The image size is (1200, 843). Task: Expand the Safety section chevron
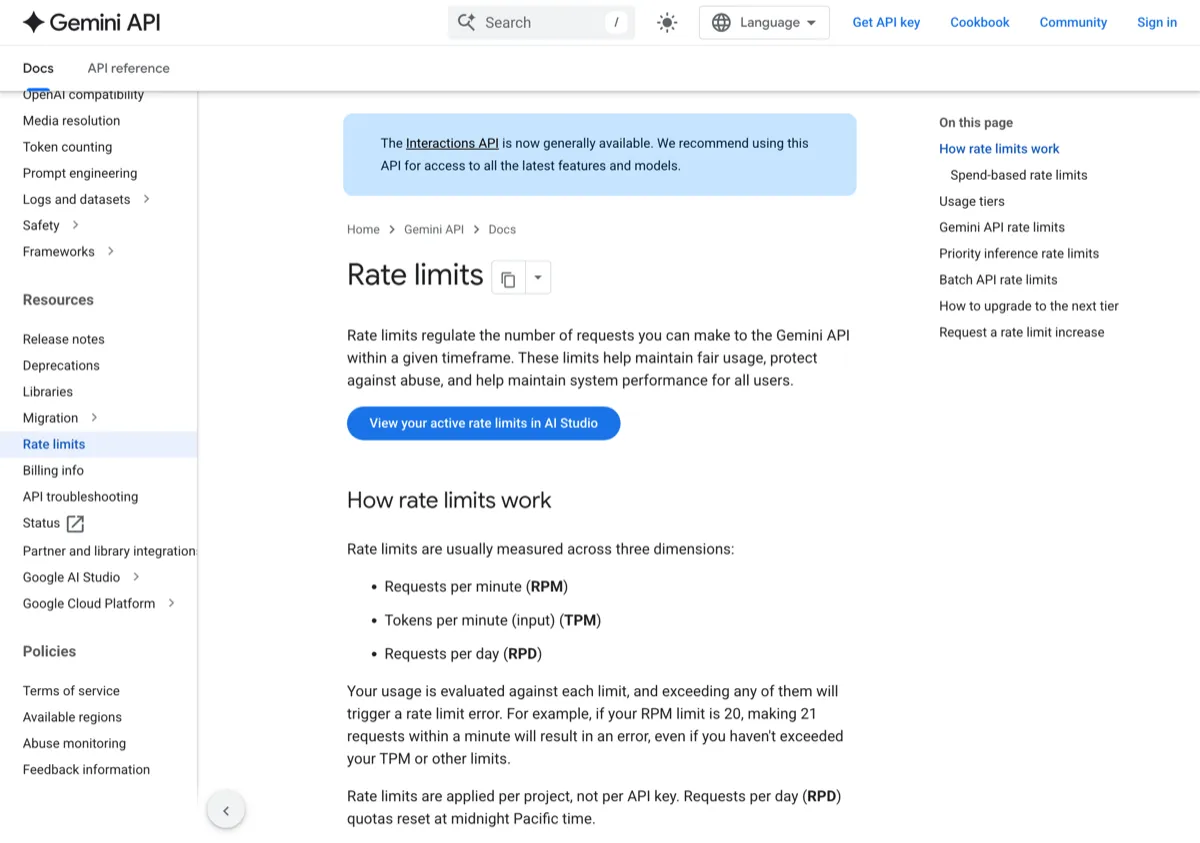(75, 225)
